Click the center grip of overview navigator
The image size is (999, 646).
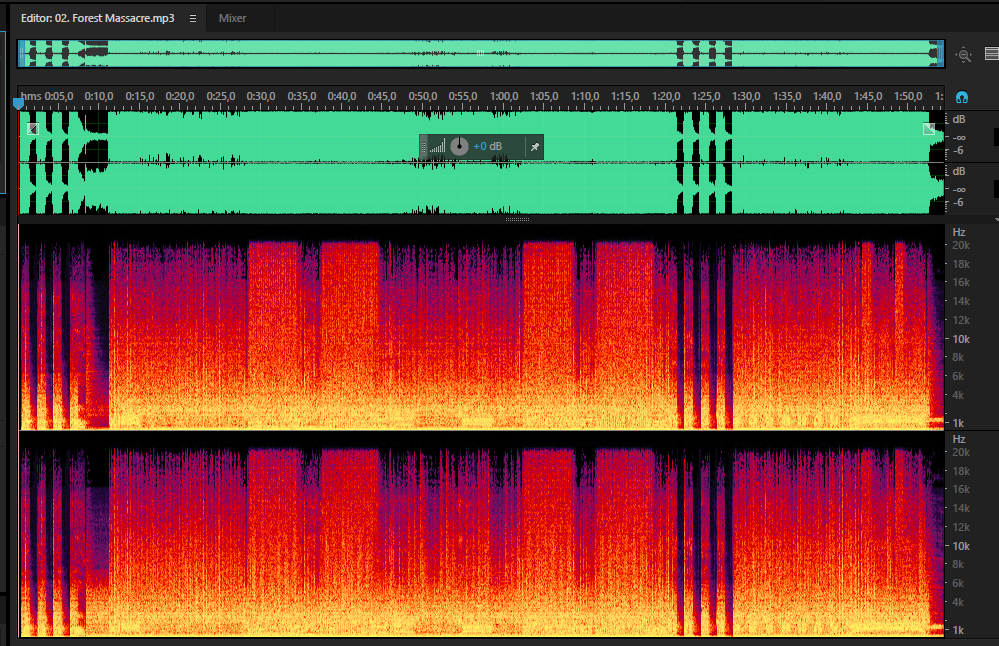tap(481, 53)
